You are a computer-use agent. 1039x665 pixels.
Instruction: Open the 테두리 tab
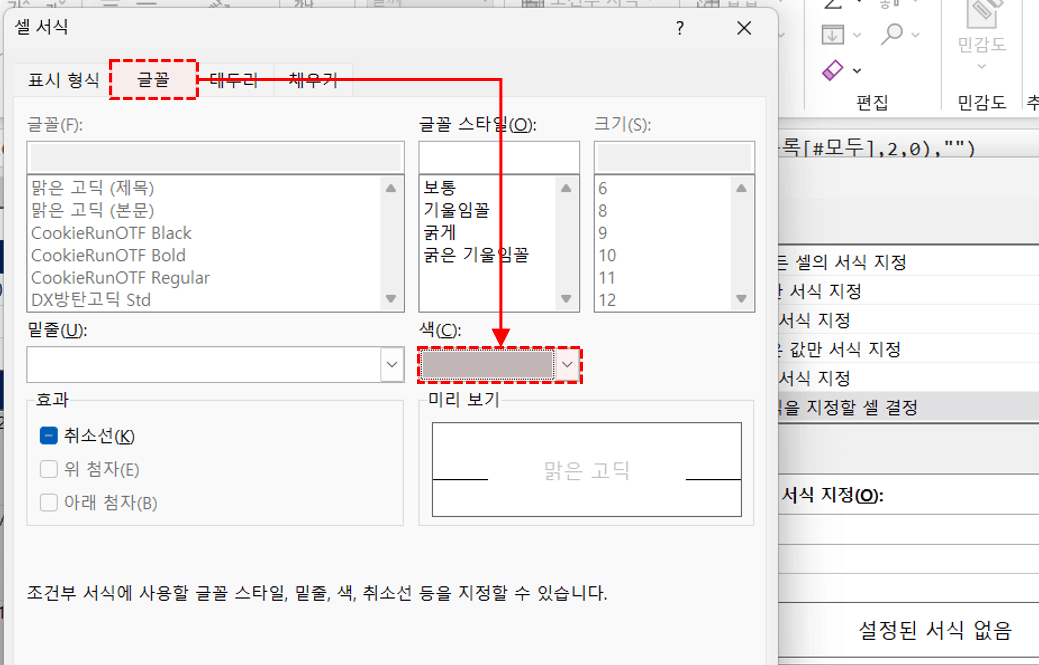(235, 81)
